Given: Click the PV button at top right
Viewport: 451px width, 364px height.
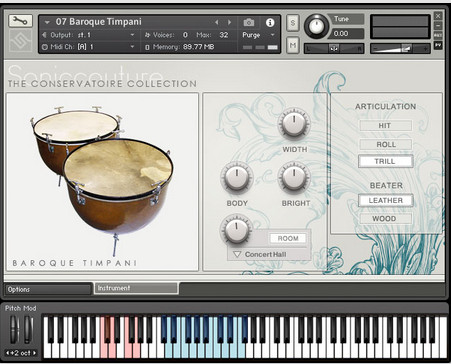Looking at the screenshot, I should tap(438, 45).
